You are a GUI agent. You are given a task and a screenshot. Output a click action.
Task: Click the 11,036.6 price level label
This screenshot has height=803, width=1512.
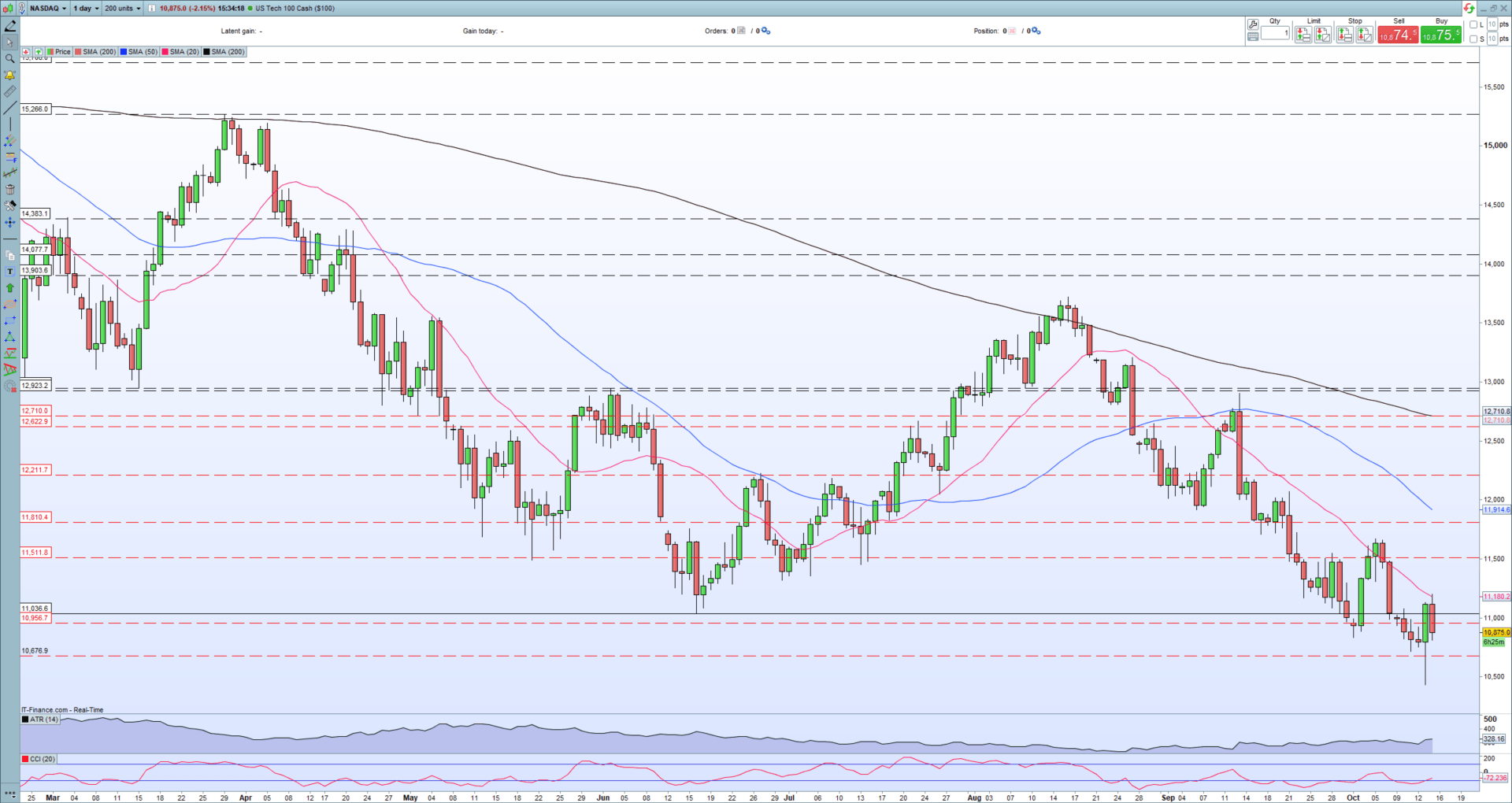point(35,609)
